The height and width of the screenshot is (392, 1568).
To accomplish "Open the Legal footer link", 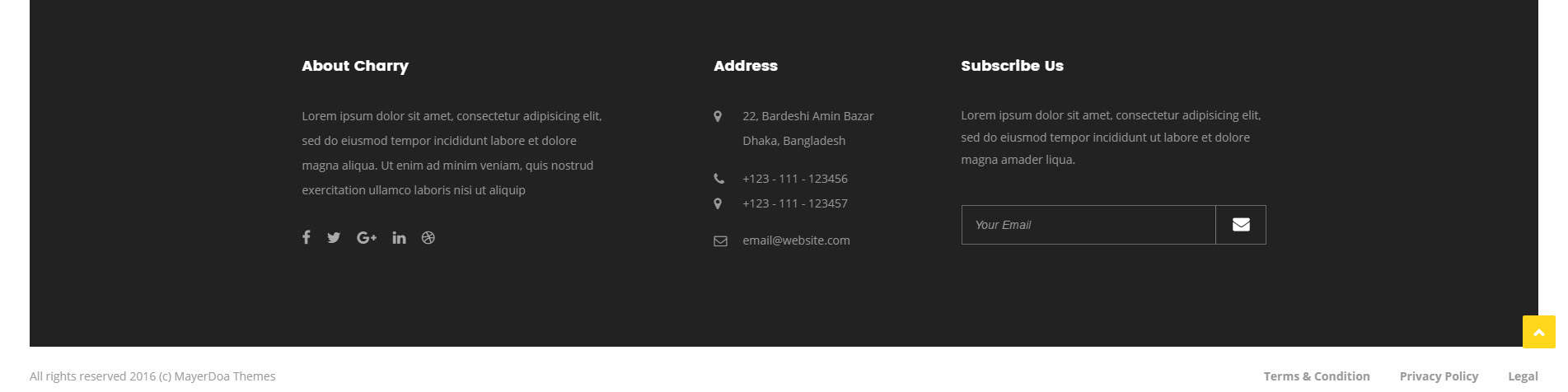I will click(1523, 376).
